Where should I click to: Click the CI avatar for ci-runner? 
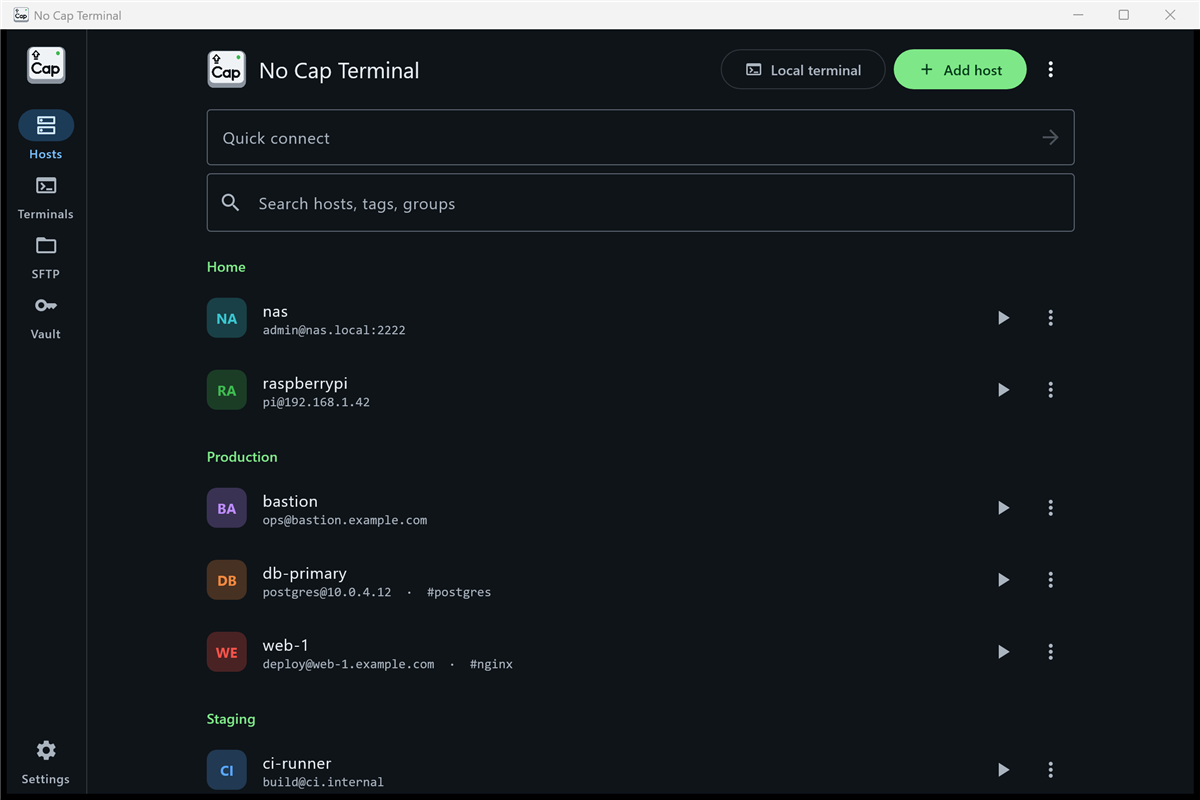pos(227,770)
